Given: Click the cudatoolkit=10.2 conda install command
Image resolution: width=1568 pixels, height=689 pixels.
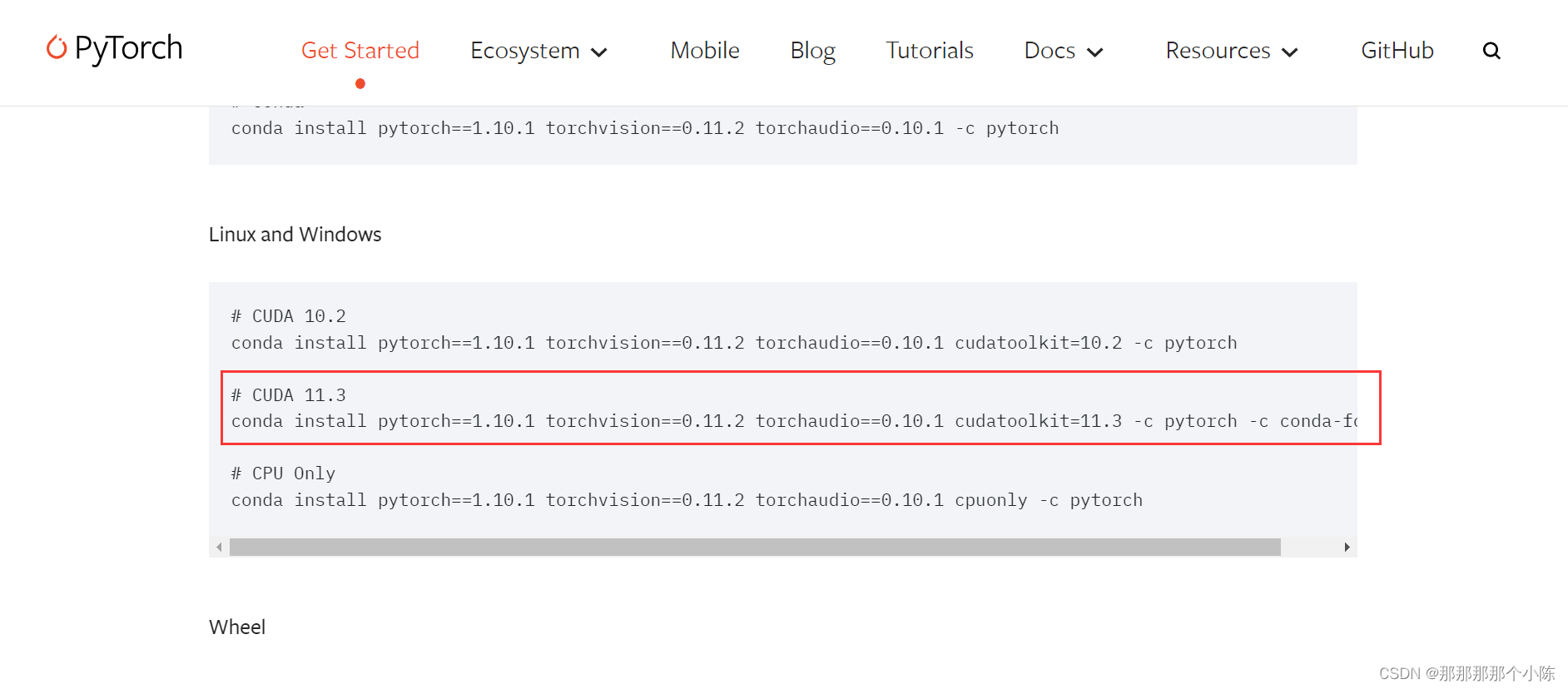Looking at the screenshot, I should click(734, 343).
